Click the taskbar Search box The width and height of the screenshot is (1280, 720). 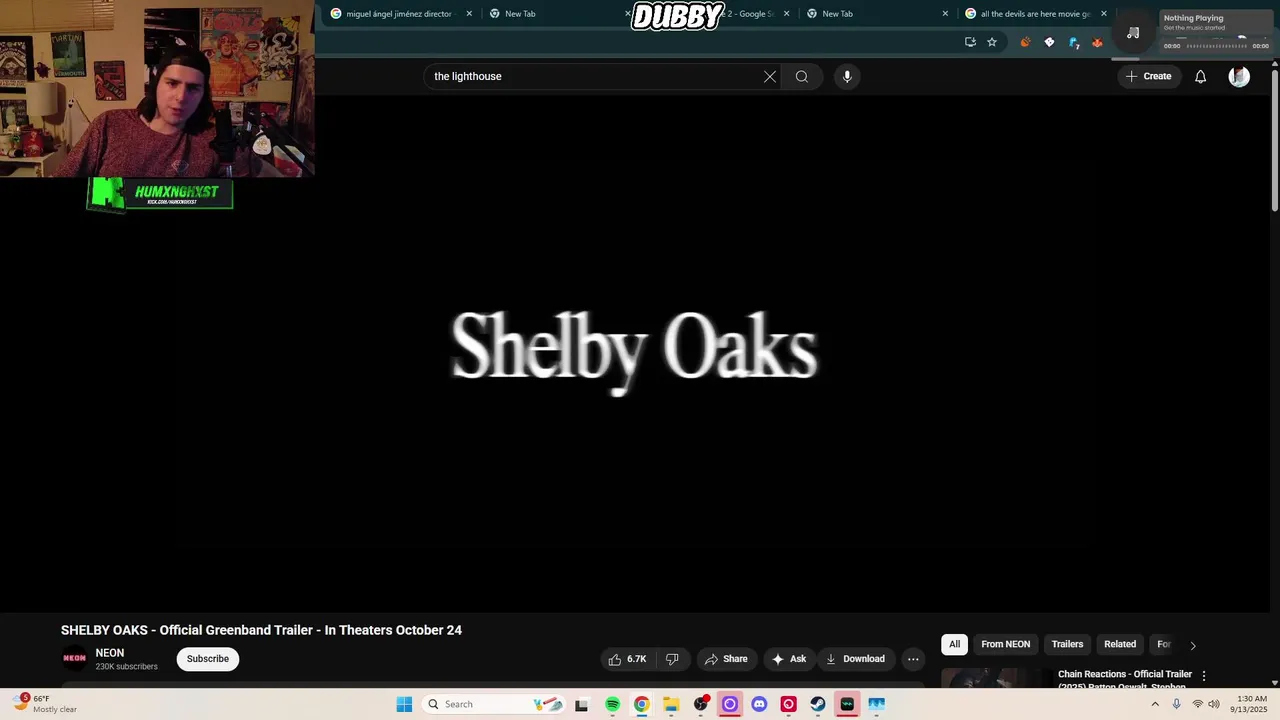tap(495, 704)
